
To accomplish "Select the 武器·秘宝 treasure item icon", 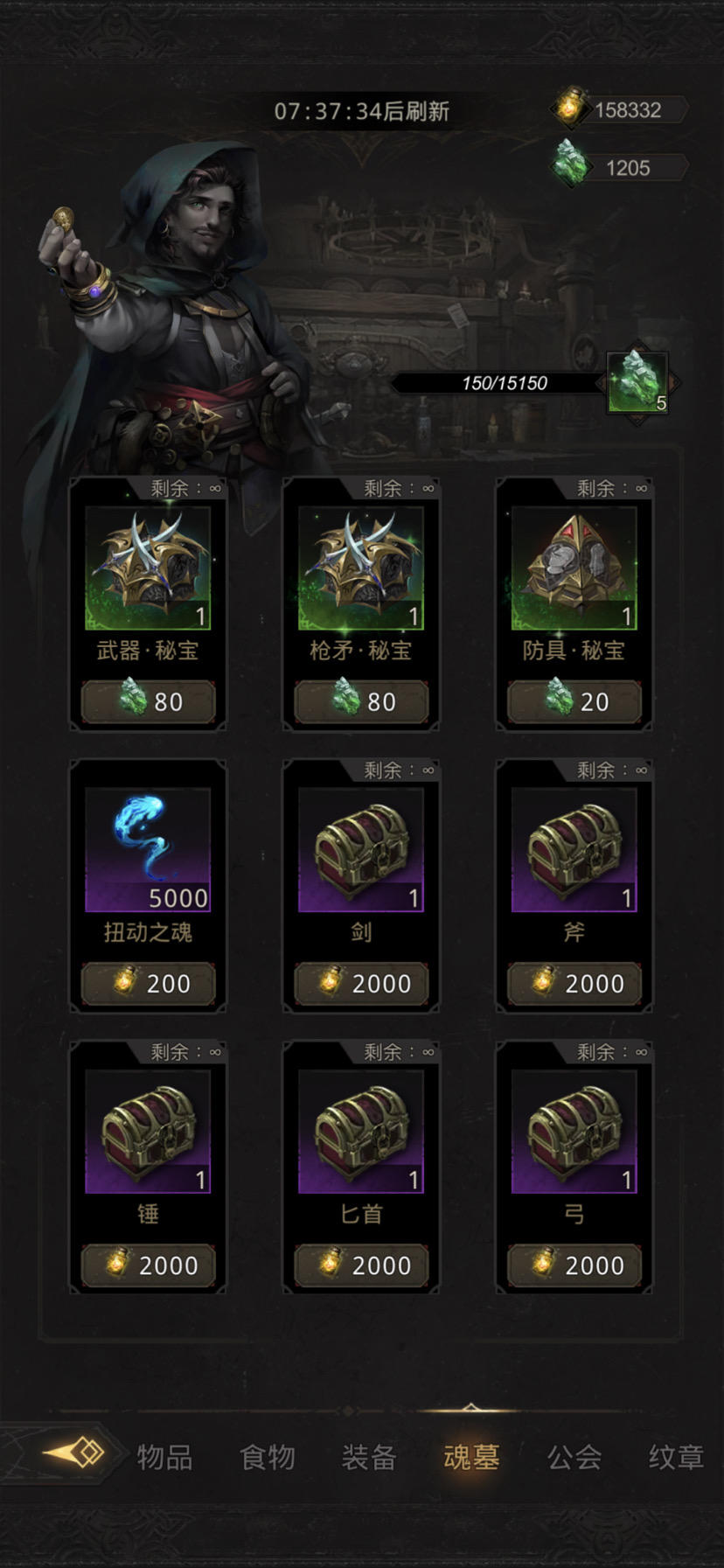I will (x=148, y=568).
